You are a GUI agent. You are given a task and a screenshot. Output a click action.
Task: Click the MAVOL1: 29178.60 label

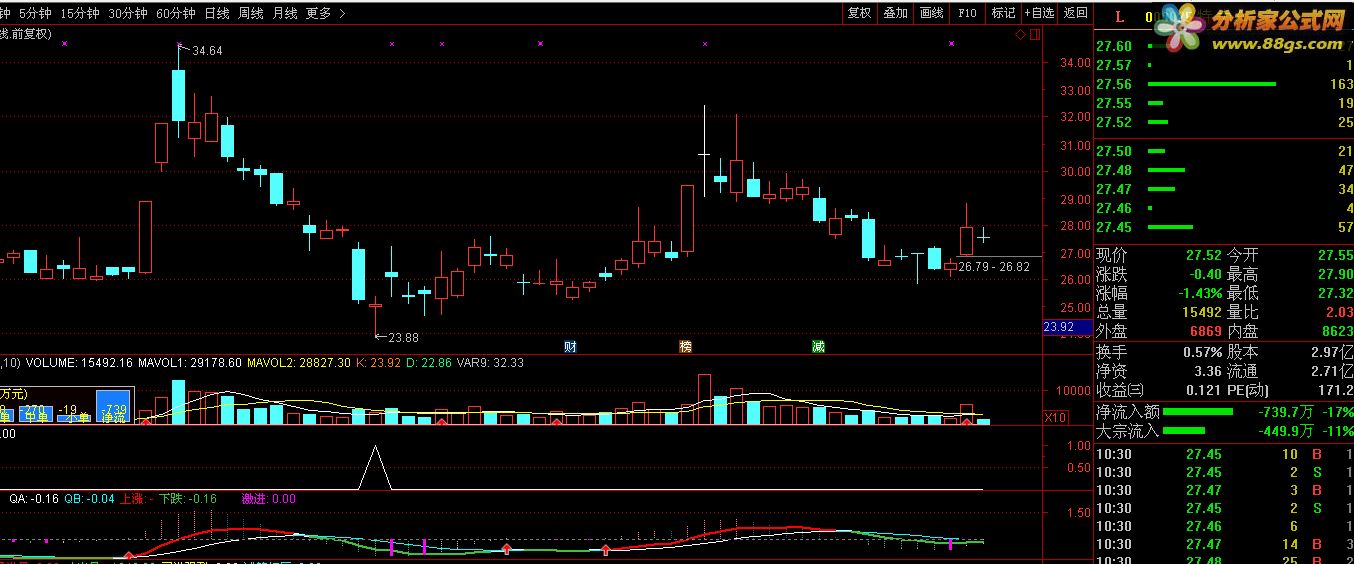(x=190, y=363)
